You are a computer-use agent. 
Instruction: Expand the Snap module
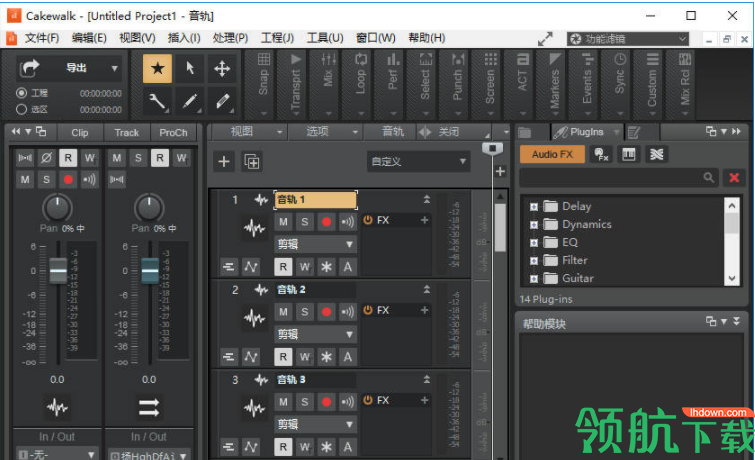[x=263, y=85]
